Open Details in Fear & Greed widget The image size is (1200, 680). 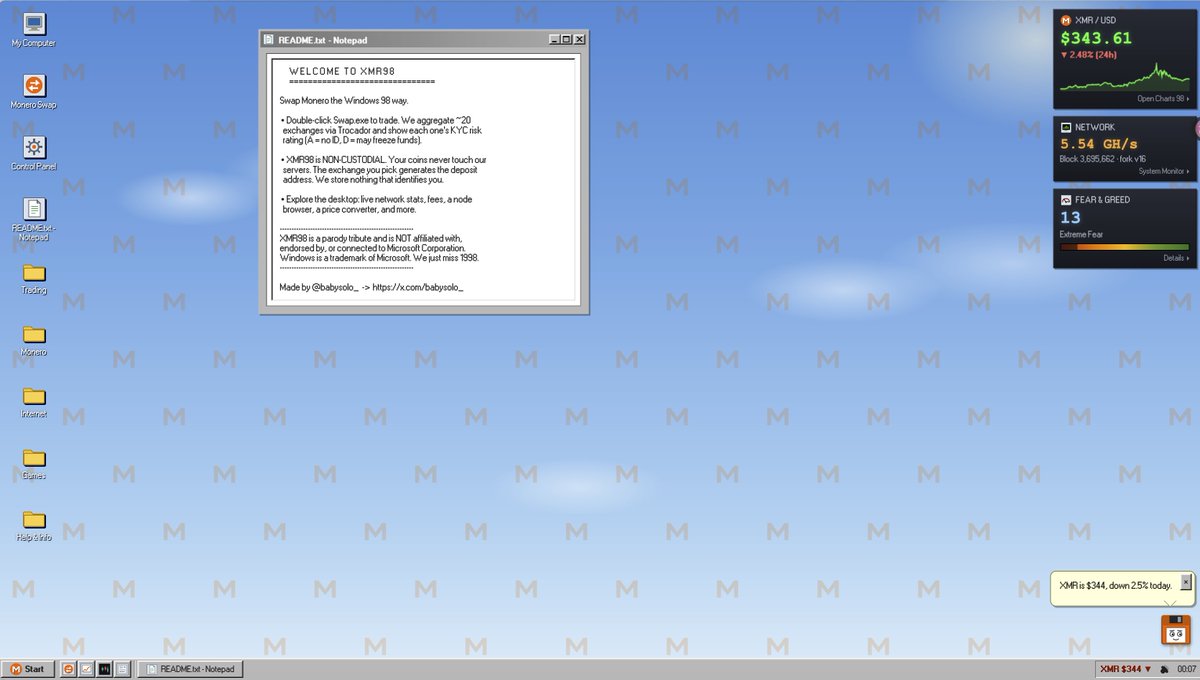click(1177, 258)
